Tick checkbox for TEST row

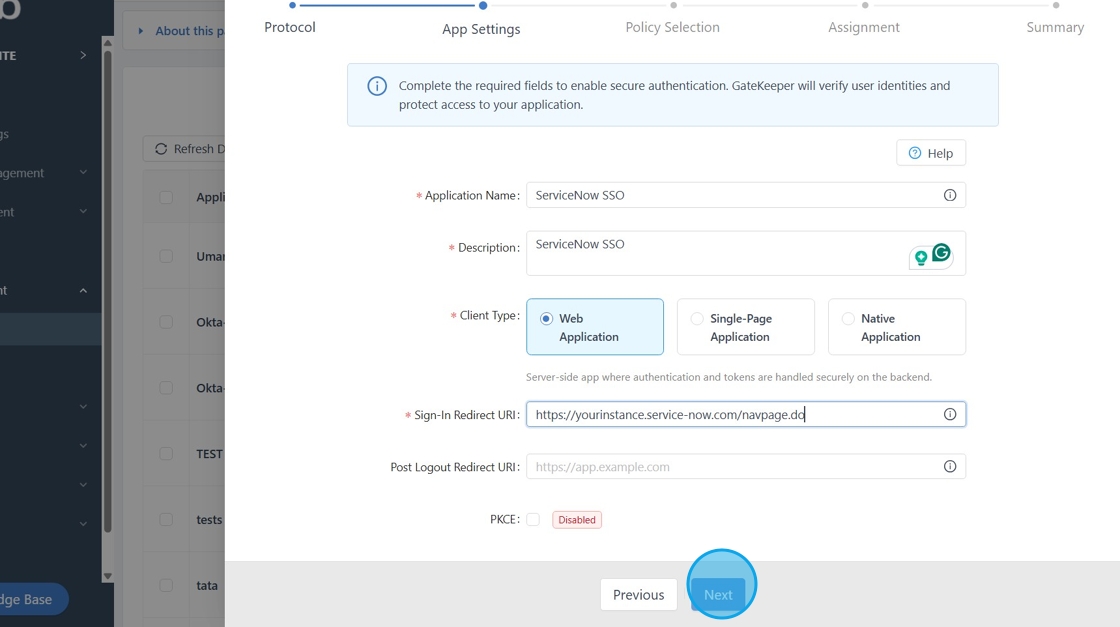[x=166, y=453]
